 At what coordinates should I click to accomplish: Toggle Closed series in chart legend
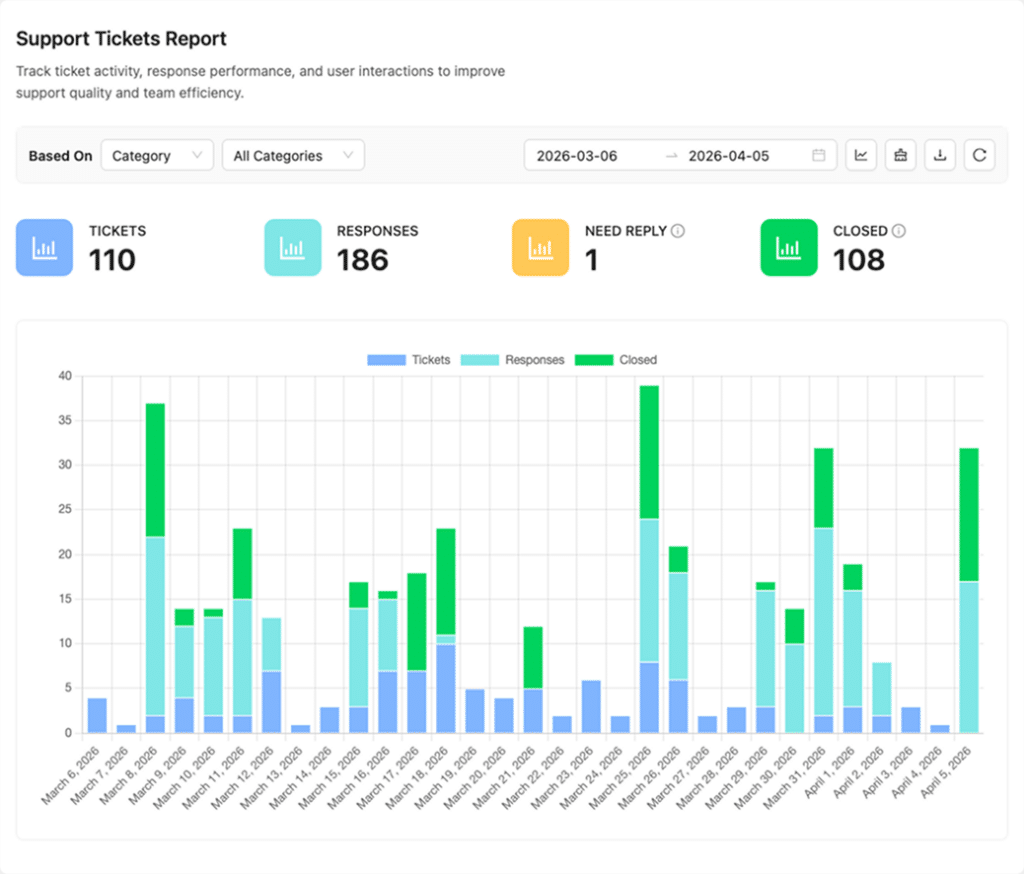(616, 360)
